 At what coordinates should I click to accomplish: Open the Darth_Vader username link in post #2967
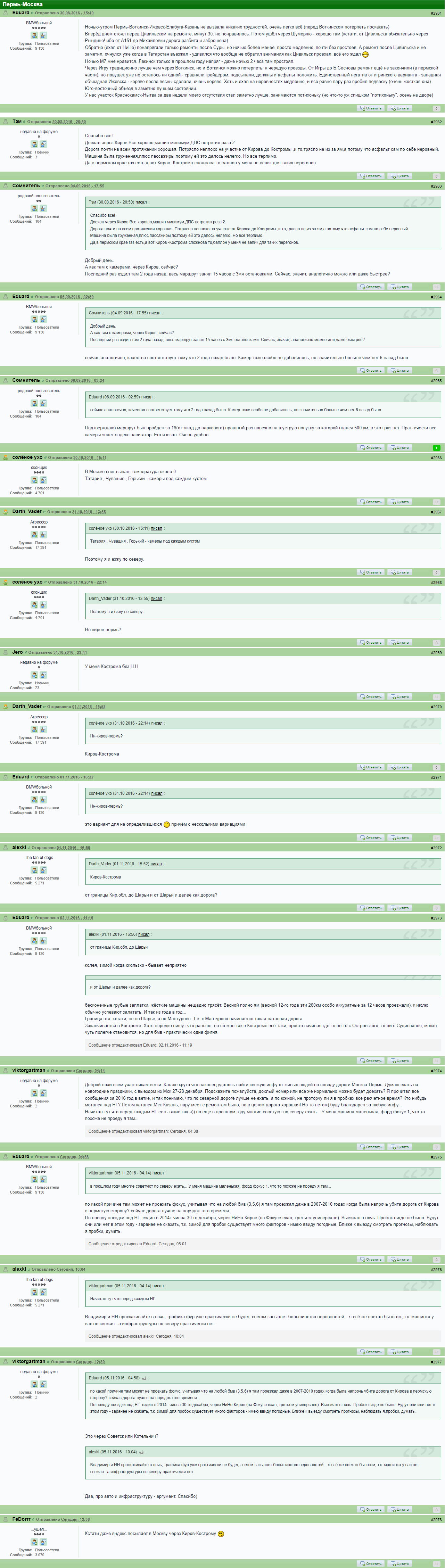click(27, 511)
